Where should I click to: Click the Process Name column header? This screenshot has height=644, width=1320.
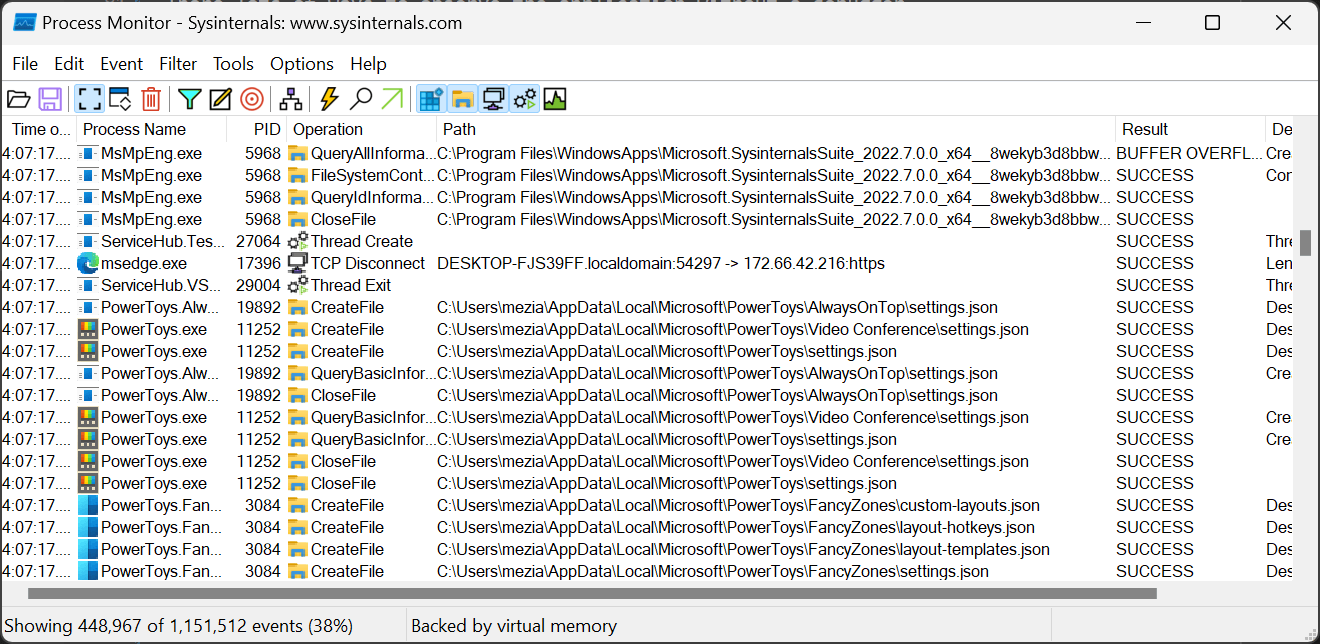(x=134, y=129)
